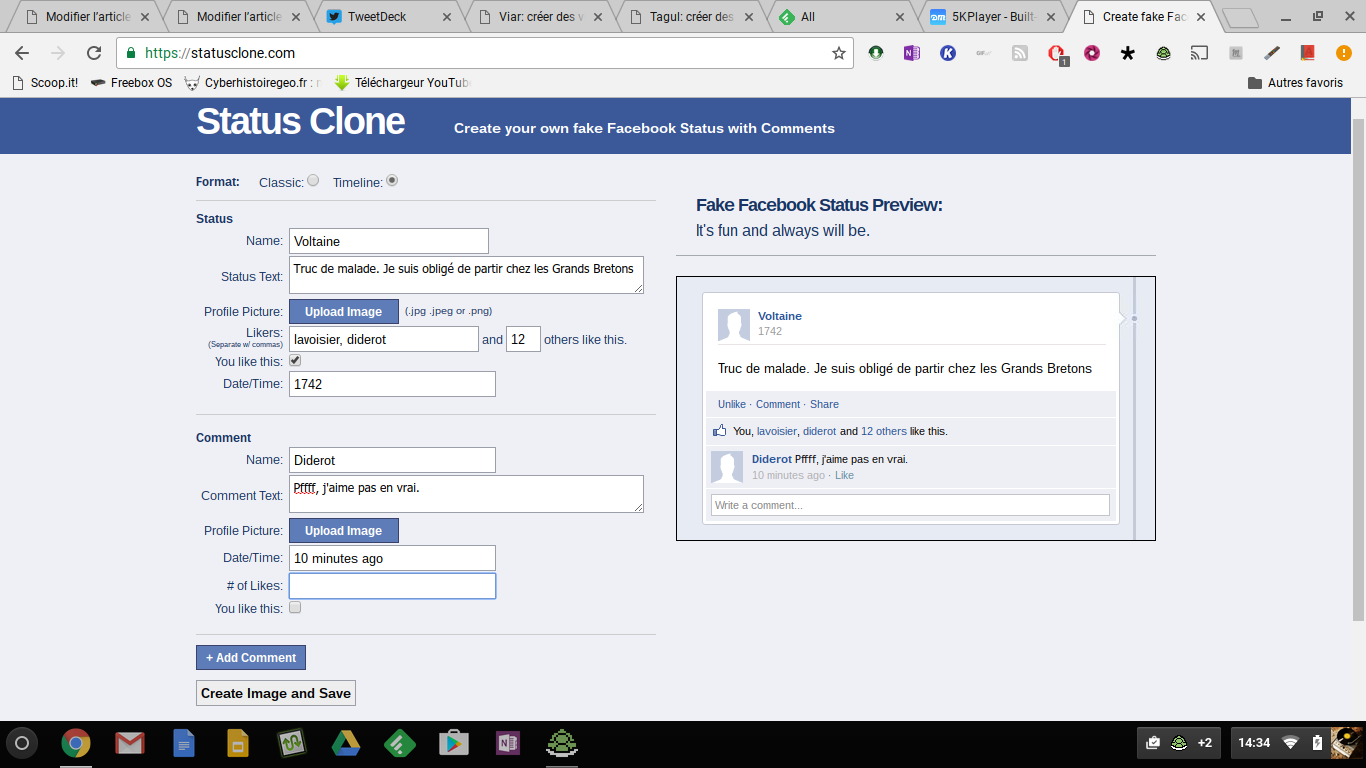Click the # of Likes field

(392, 586)
